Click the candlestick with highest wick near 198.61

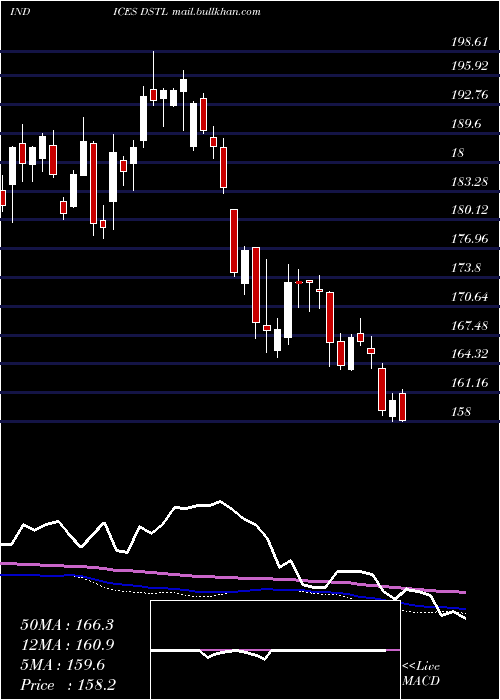point(154,78)
